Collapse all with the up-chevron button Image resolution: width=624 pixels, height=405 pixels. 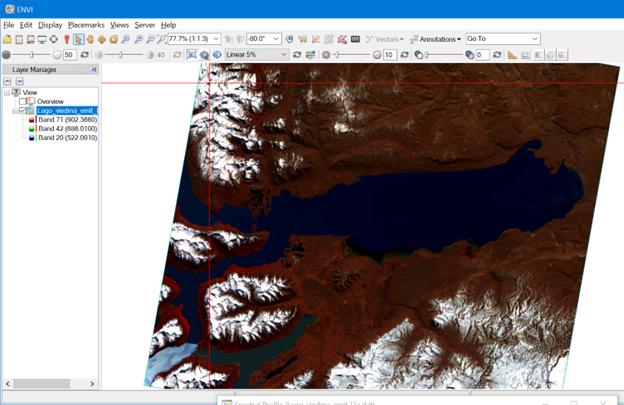coord(7,81)
